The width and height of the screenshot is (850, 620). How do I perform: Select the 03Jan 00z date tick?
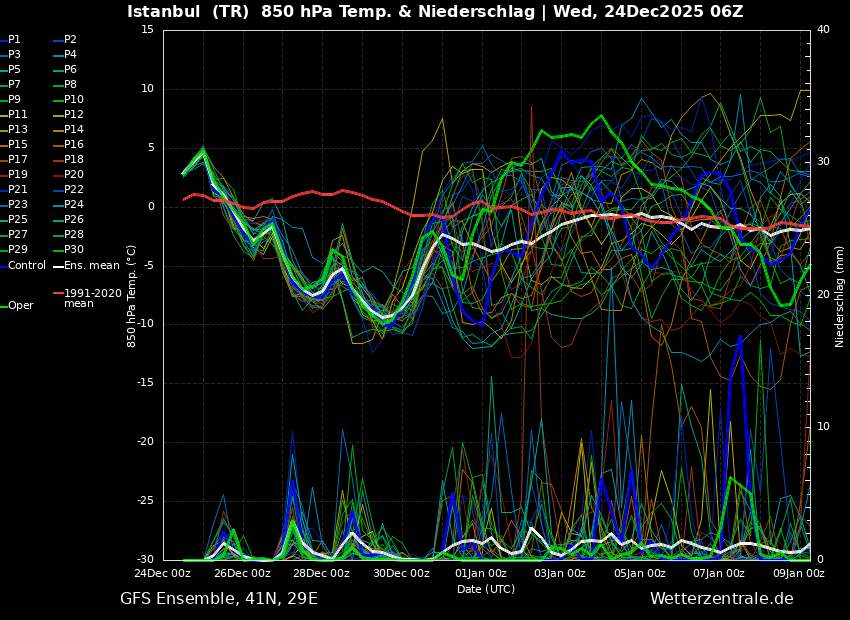coord(560,573)
